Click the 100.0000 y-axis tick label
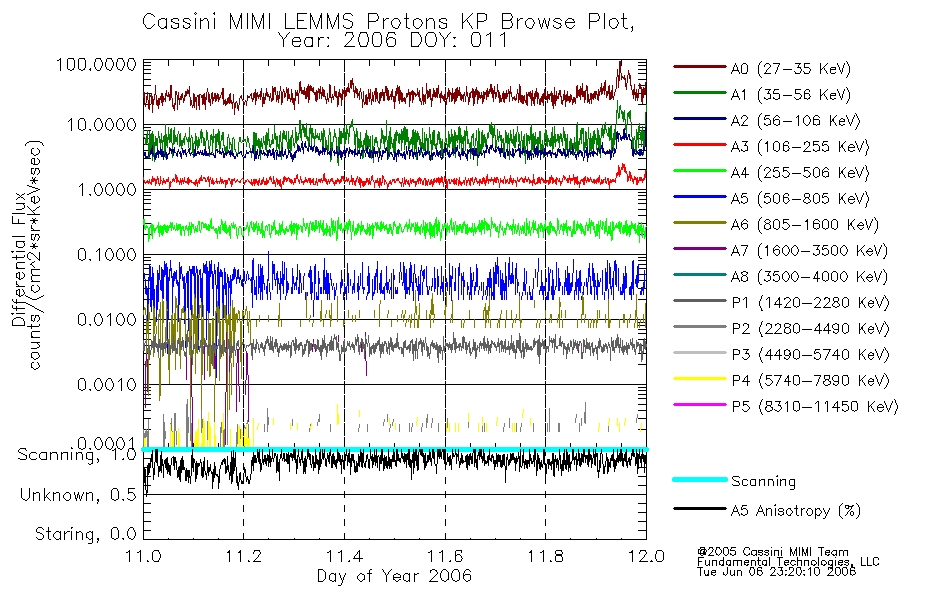 (x=96, y=64)
